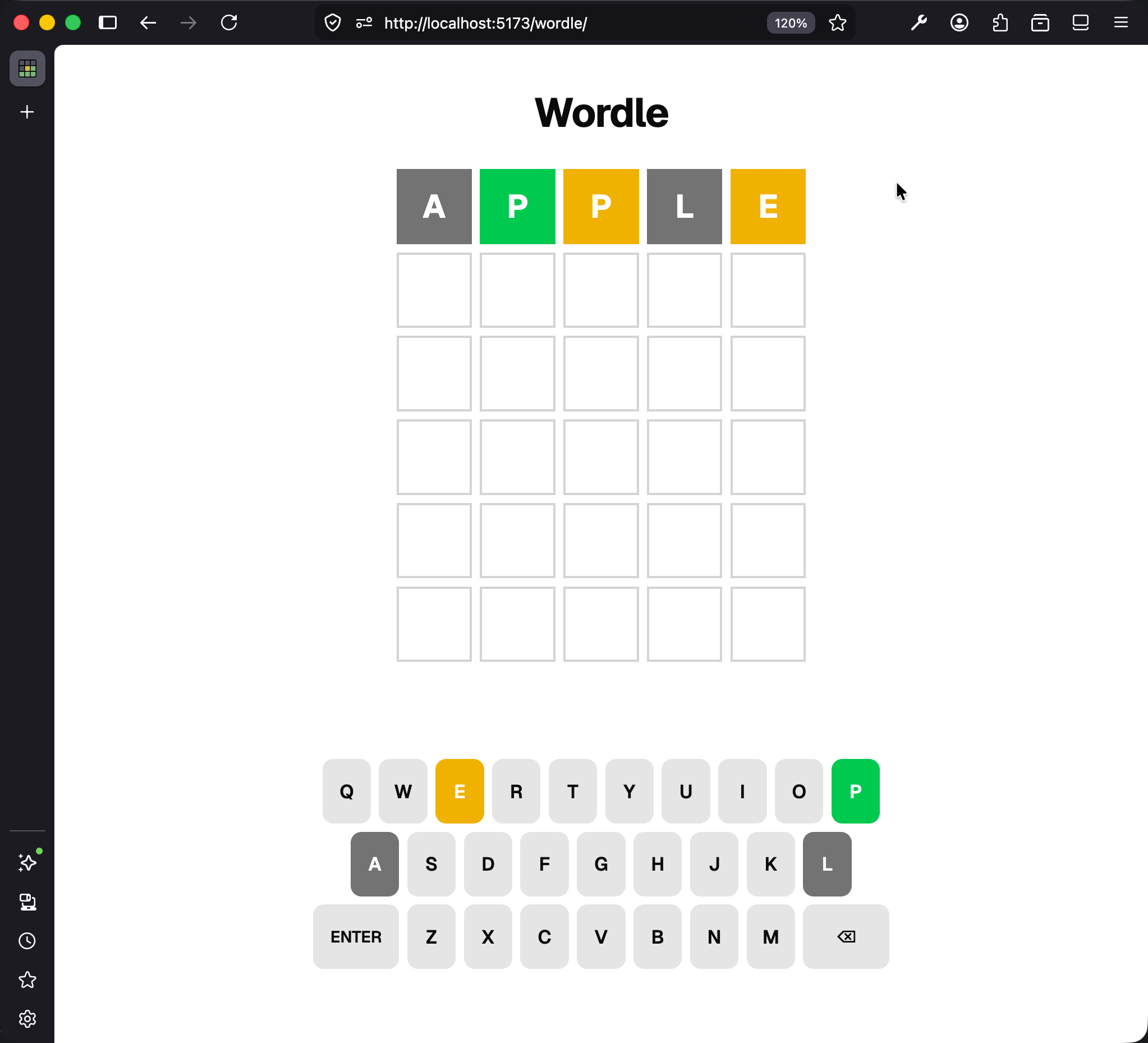Select the Wordle tab in the sidebar
This screenshot has width=1148, height=1043.
27,68
